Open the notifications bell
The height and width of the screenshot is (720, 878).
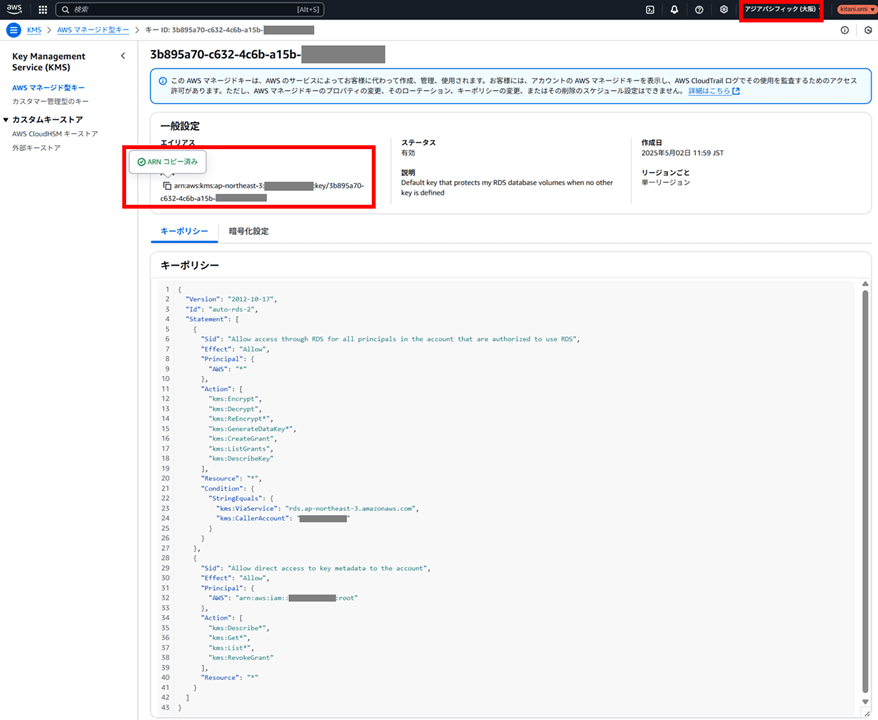(674, 10)
